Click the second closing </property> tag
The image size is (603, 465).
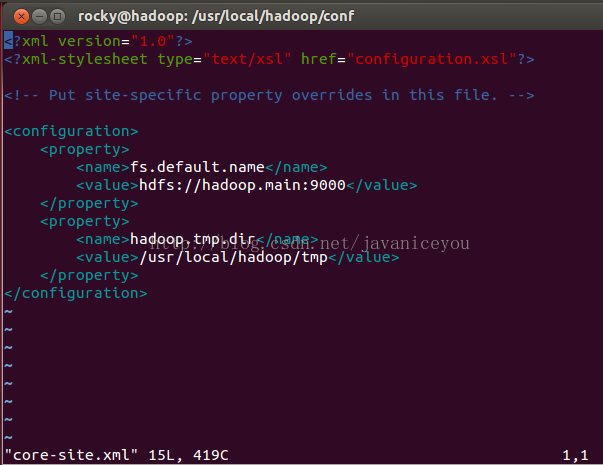[89, 275]
